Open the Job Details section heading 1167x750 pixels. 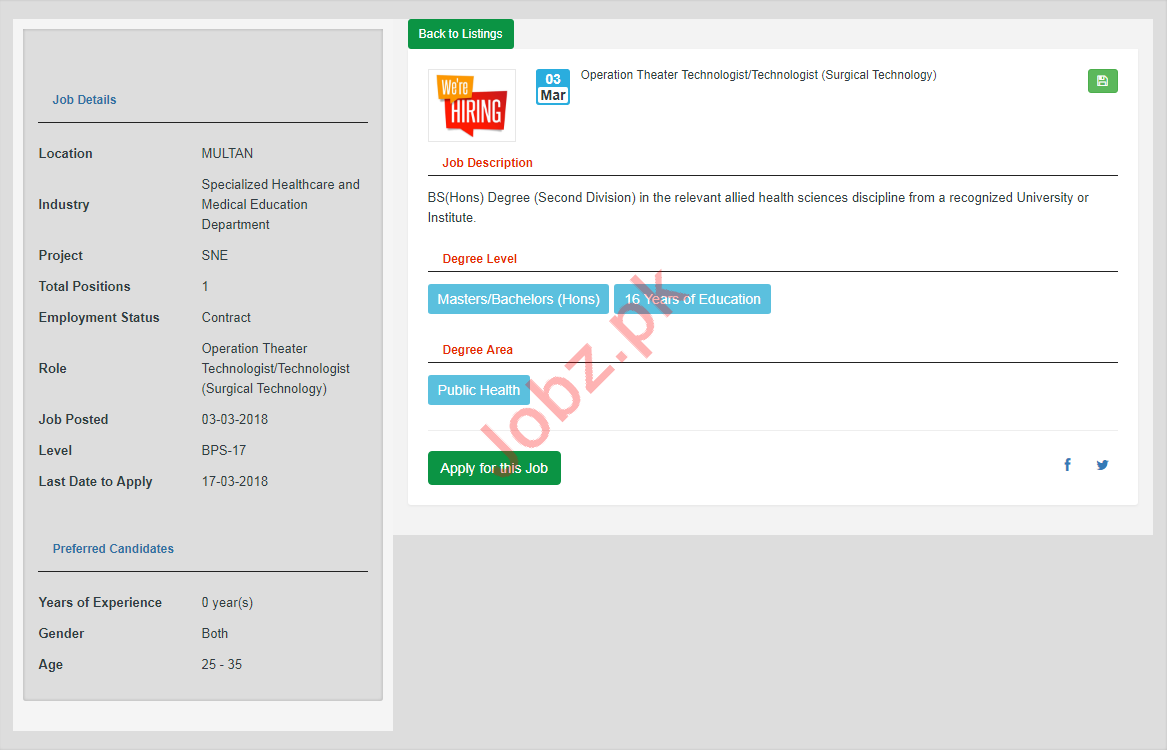(x=84, y=100)
